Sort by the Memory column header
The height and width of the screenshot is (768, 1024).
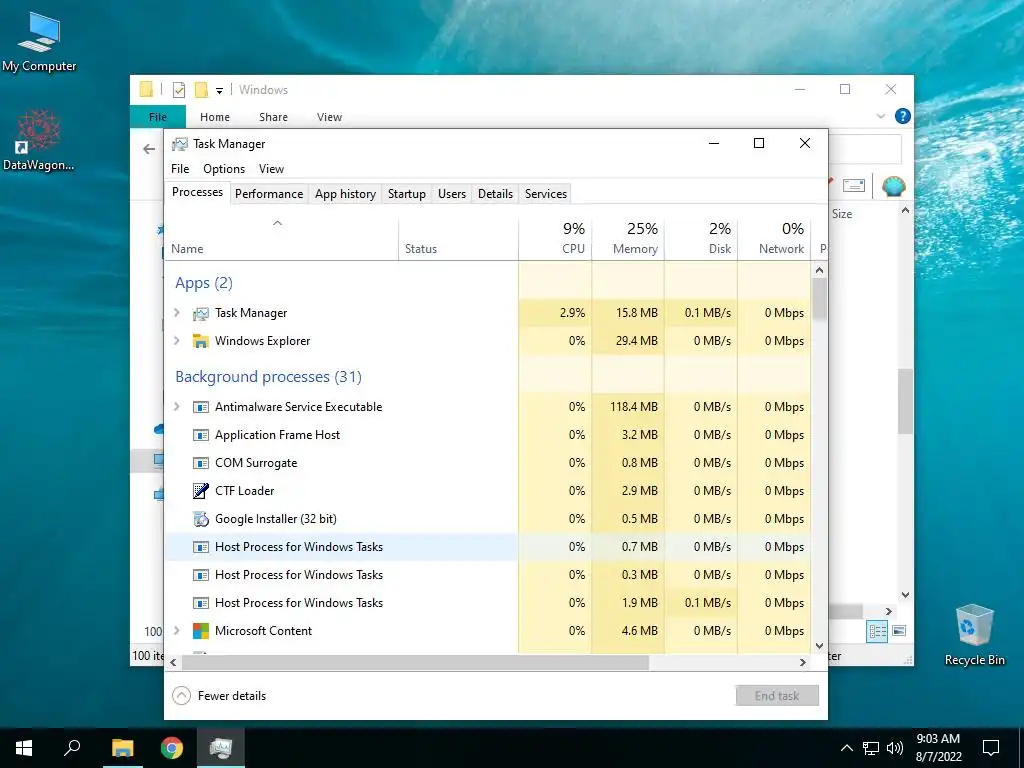[x=628, y=239]
